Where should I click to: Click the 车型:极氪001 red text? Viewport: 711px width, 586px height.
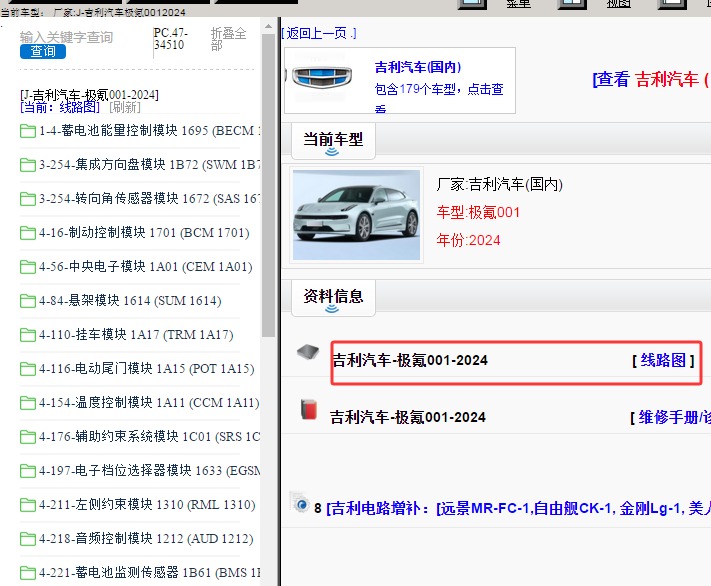(x=478, y=212)
